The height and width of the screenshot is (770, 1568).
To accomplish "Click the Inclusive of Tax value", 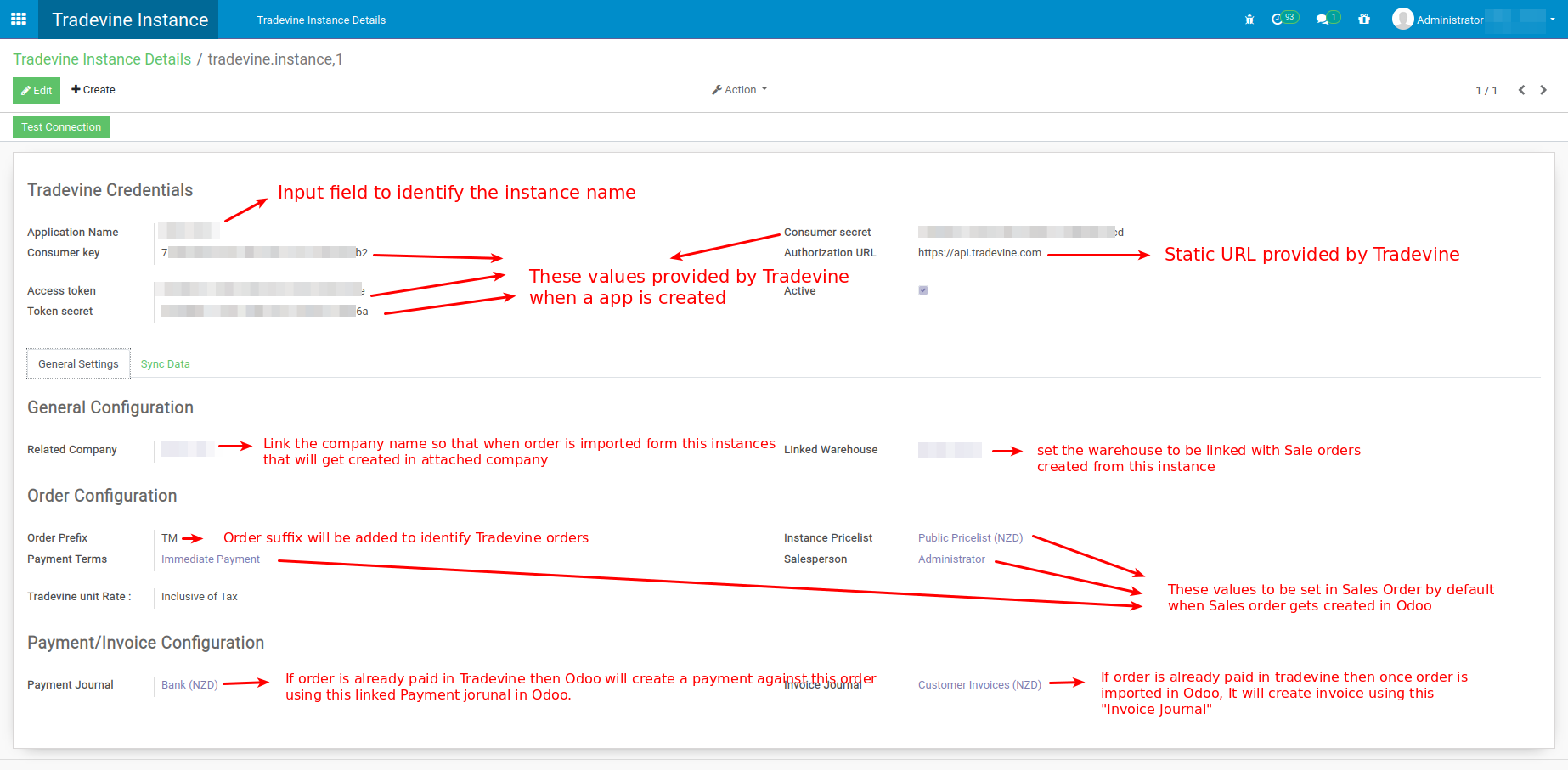I will [200, 597].
